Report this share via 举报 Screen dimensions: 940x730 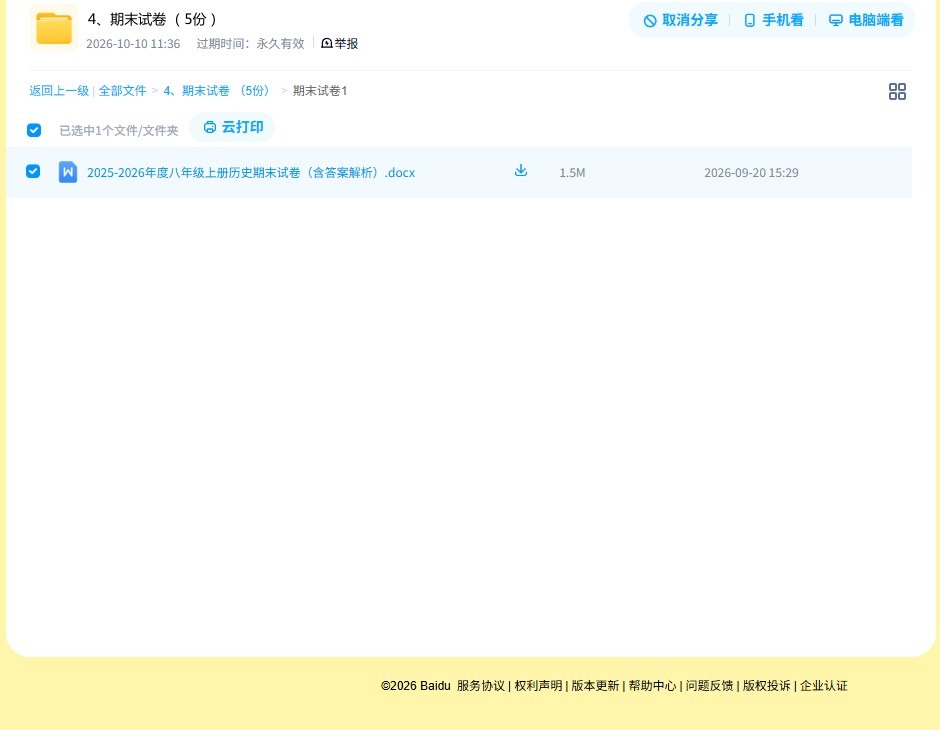pyautogui.click(x=339, y=43)
